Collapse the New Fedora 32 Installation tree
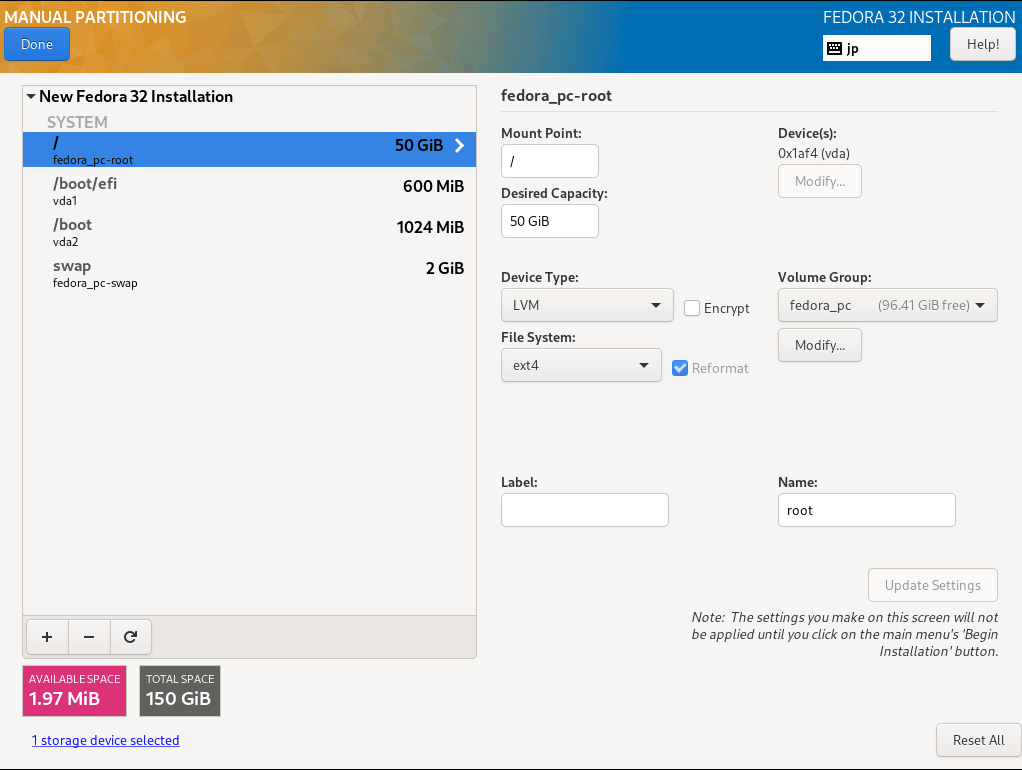The width and height of the screenshot is (1022, 770). [x=31, y=96]
